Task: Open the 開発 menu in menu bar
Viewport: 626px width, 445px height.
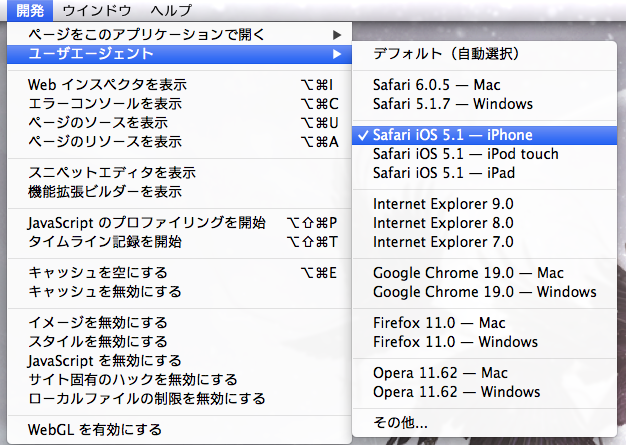Action: click(x=30, y=10)
